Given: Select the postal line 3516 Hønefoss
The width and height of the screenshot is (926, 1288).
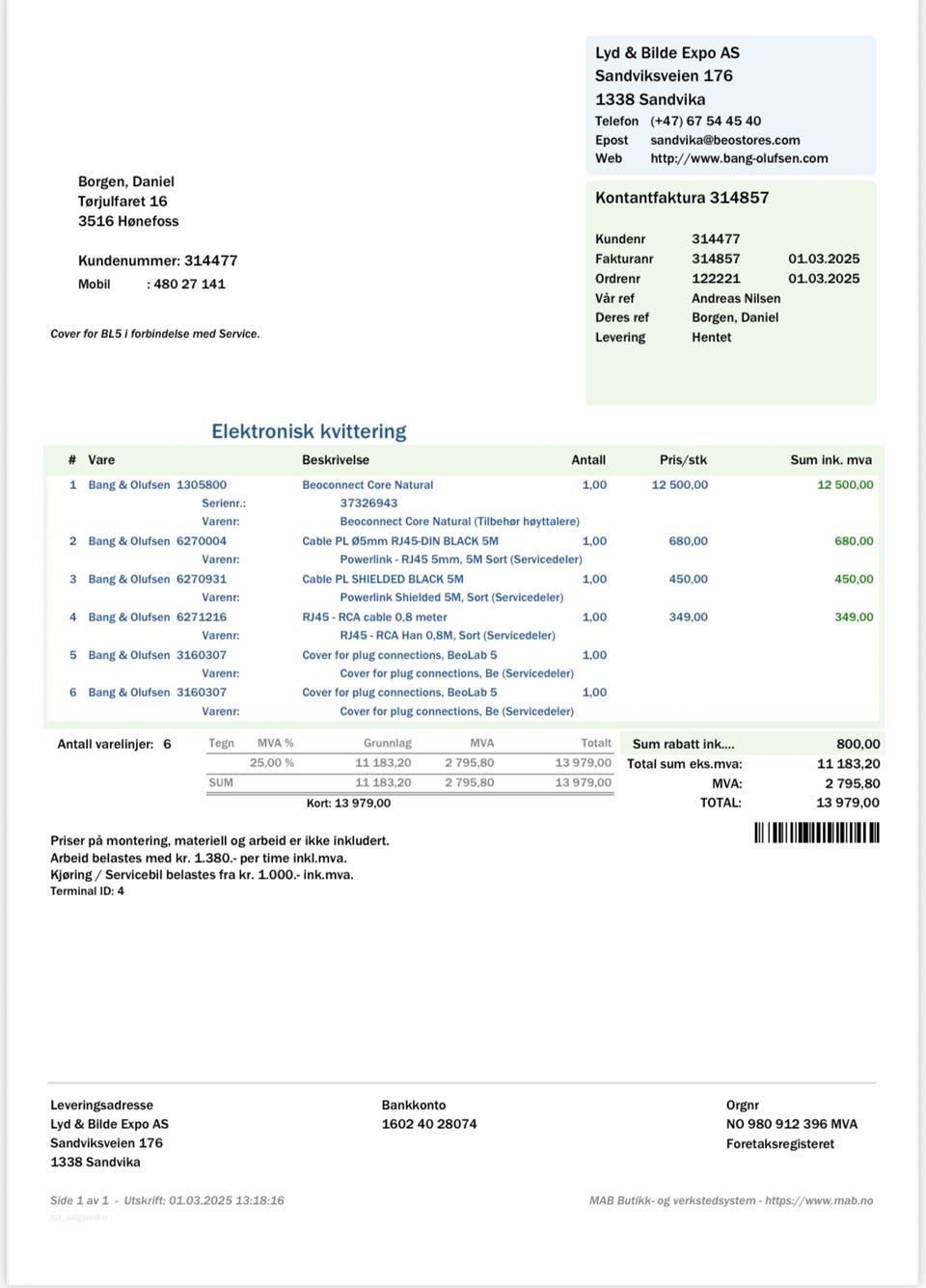Looking at the screenshot, I should [x=128, y=221].
